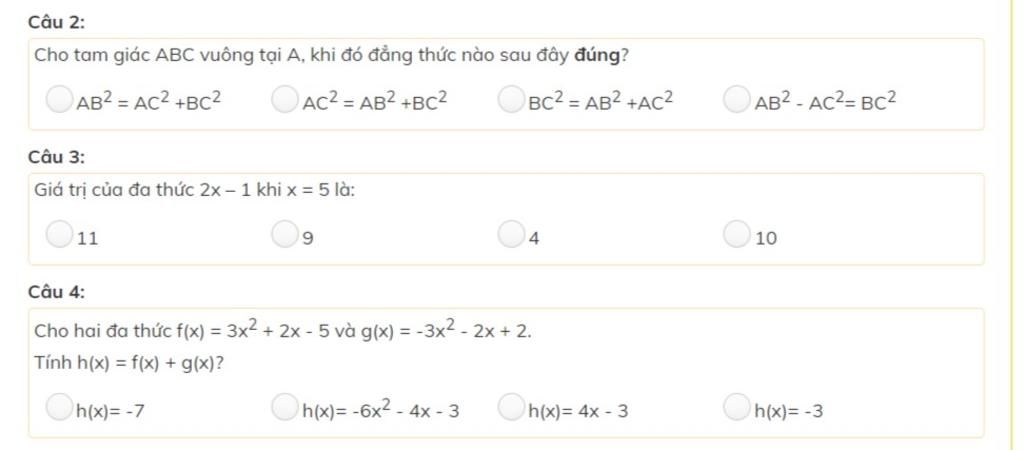
Task: Click the f(x) and g(x) polynomial statement
Action: coord(283,330)
